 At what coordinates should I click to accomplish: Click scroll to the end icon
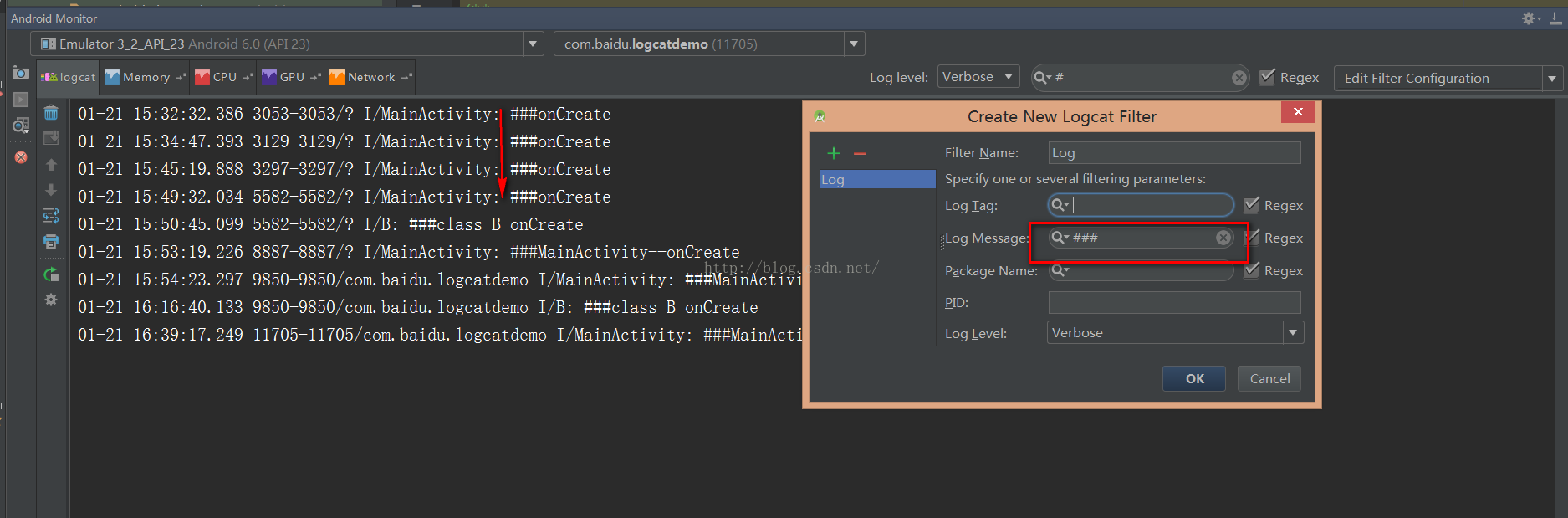point(51,137)
